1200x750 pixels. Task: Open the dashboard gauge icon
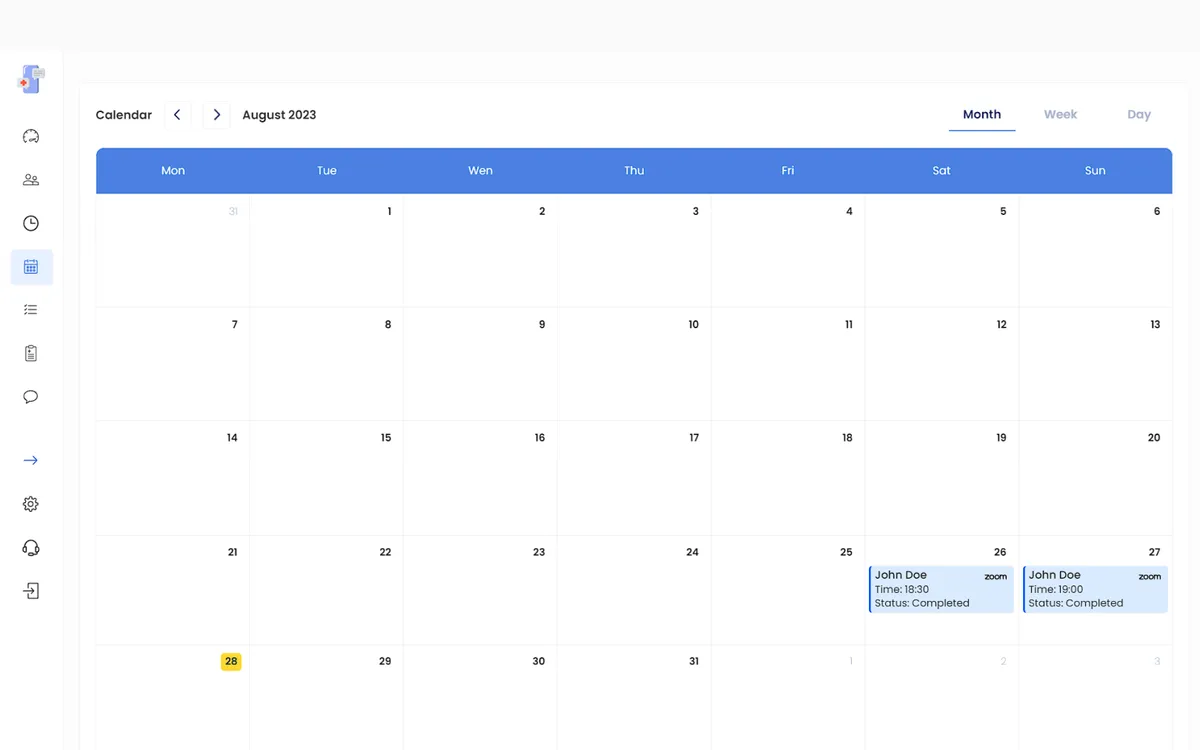31,136
